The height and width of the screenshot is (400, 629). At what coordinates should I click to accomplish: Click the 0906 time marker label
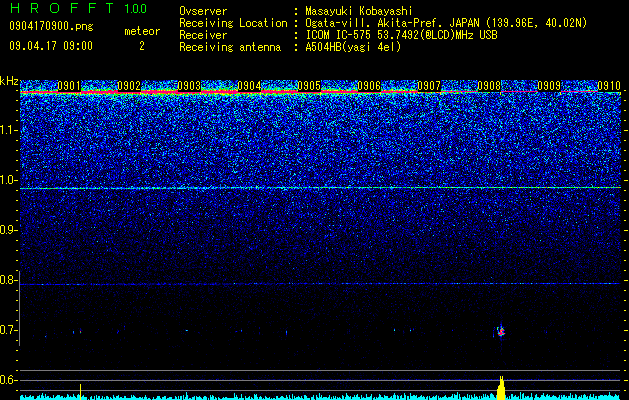click(369, 85)
